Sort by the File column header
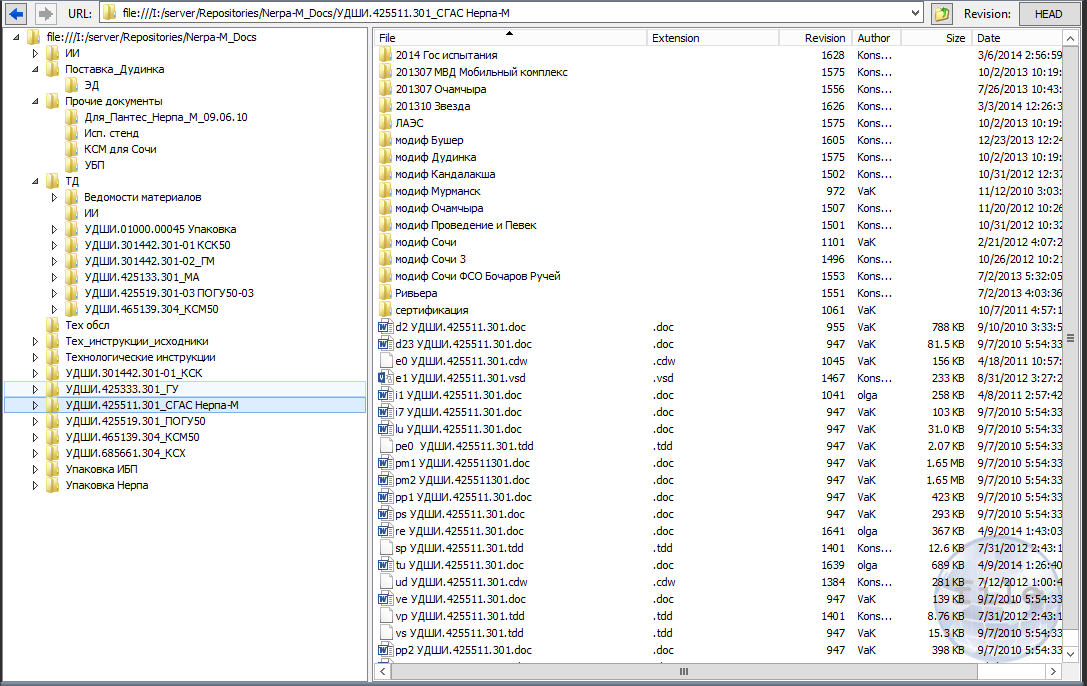Image resolution: width=1087 pixels, height=686 pixels. 510,38
